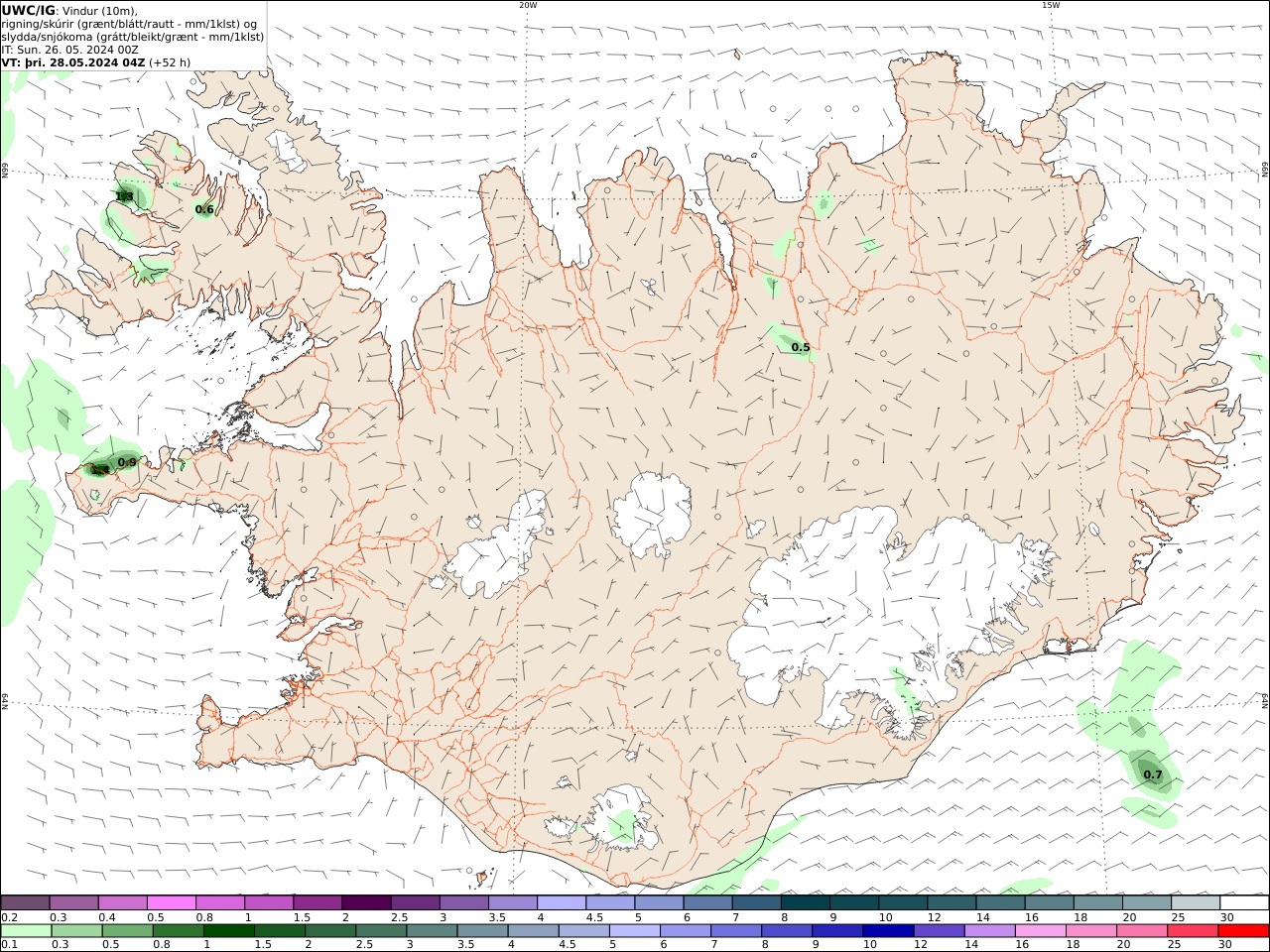Viewport: 1270px width, 952px height.
Task: Select the lower legend pink swatch labeled 16
Action: point(1040,930)
